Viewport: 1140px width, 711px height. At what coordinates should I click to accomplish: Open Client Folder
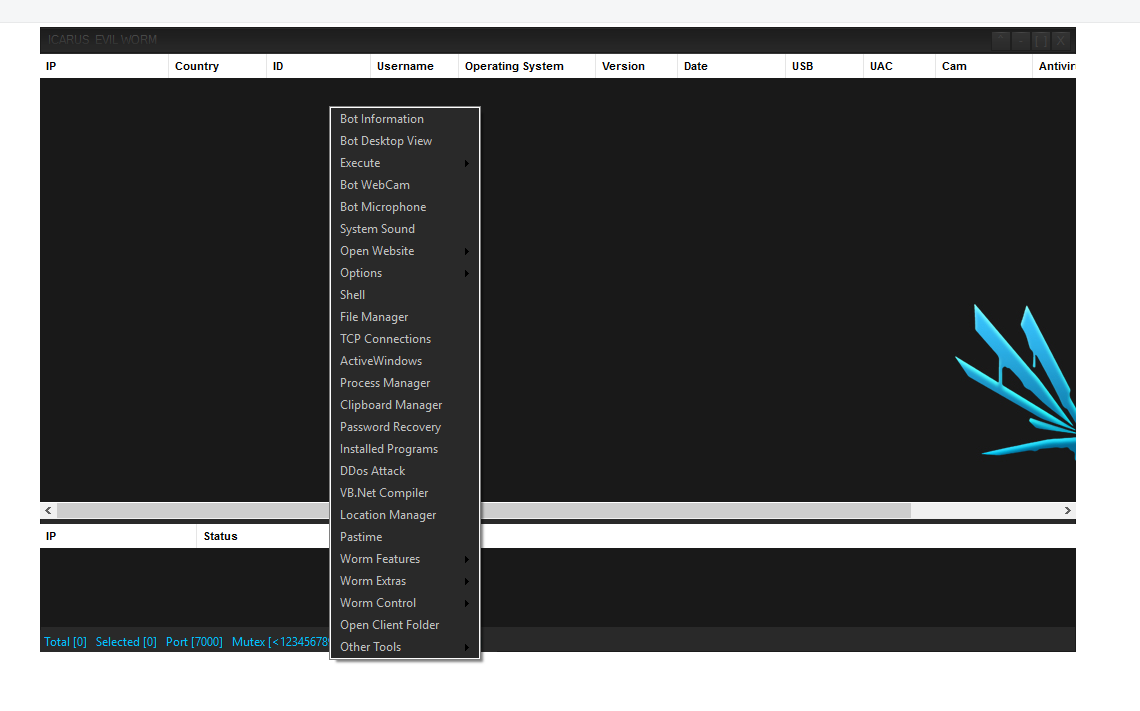pos(389,624)
